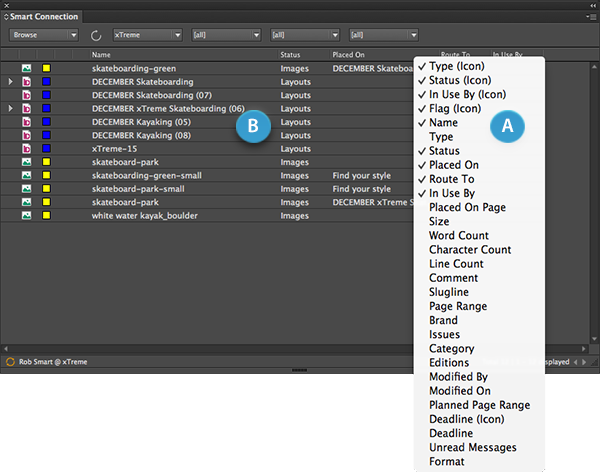
Task: Click image icon of skateboarding-green row
Action: (x=26, y=69)
